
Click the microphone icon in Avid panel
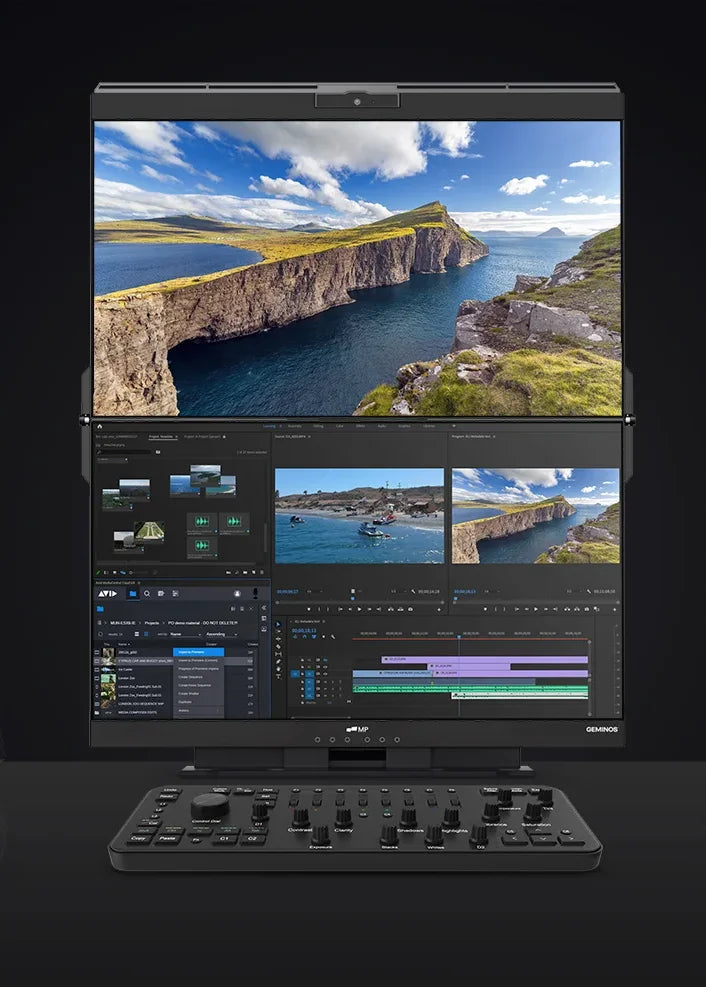(257, 593)
